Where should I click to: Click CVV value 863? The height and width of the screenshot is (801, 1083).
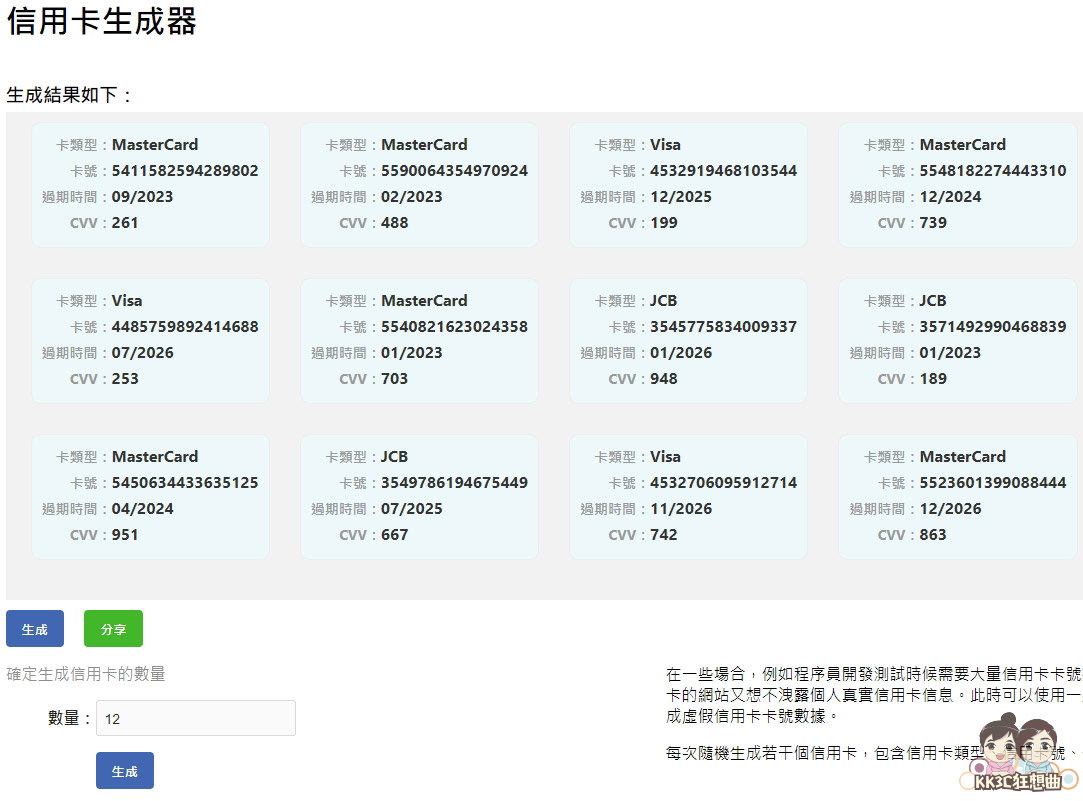[x=933, y=535]
